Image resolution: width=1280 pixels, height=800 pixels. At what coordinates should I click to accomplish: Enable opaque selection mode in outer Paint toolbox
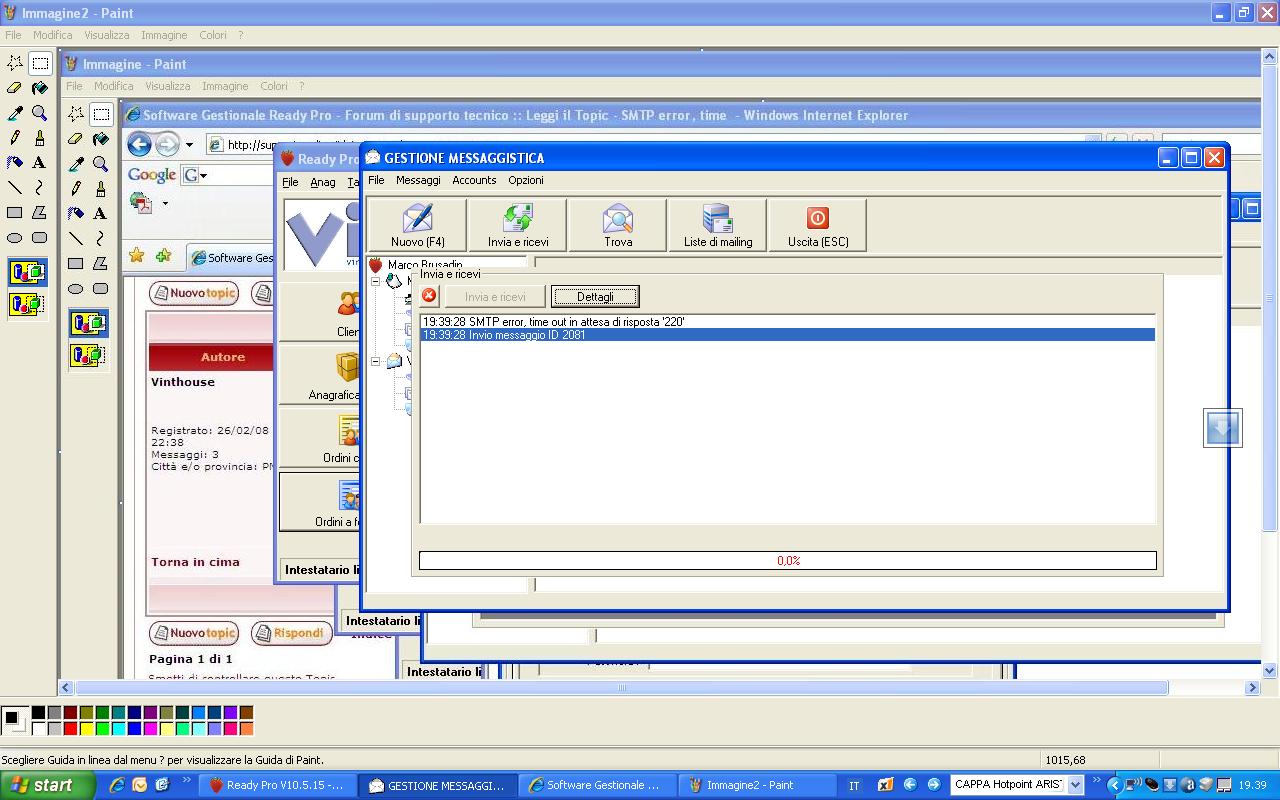click(x=27, y=272)
